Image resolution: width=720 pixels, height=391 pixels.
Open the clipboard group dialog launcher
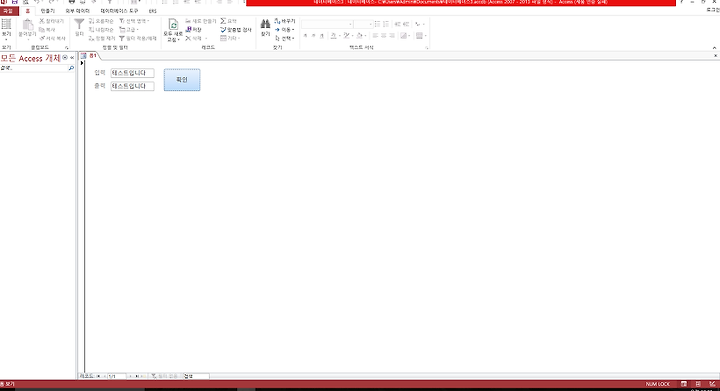[67, 48]
